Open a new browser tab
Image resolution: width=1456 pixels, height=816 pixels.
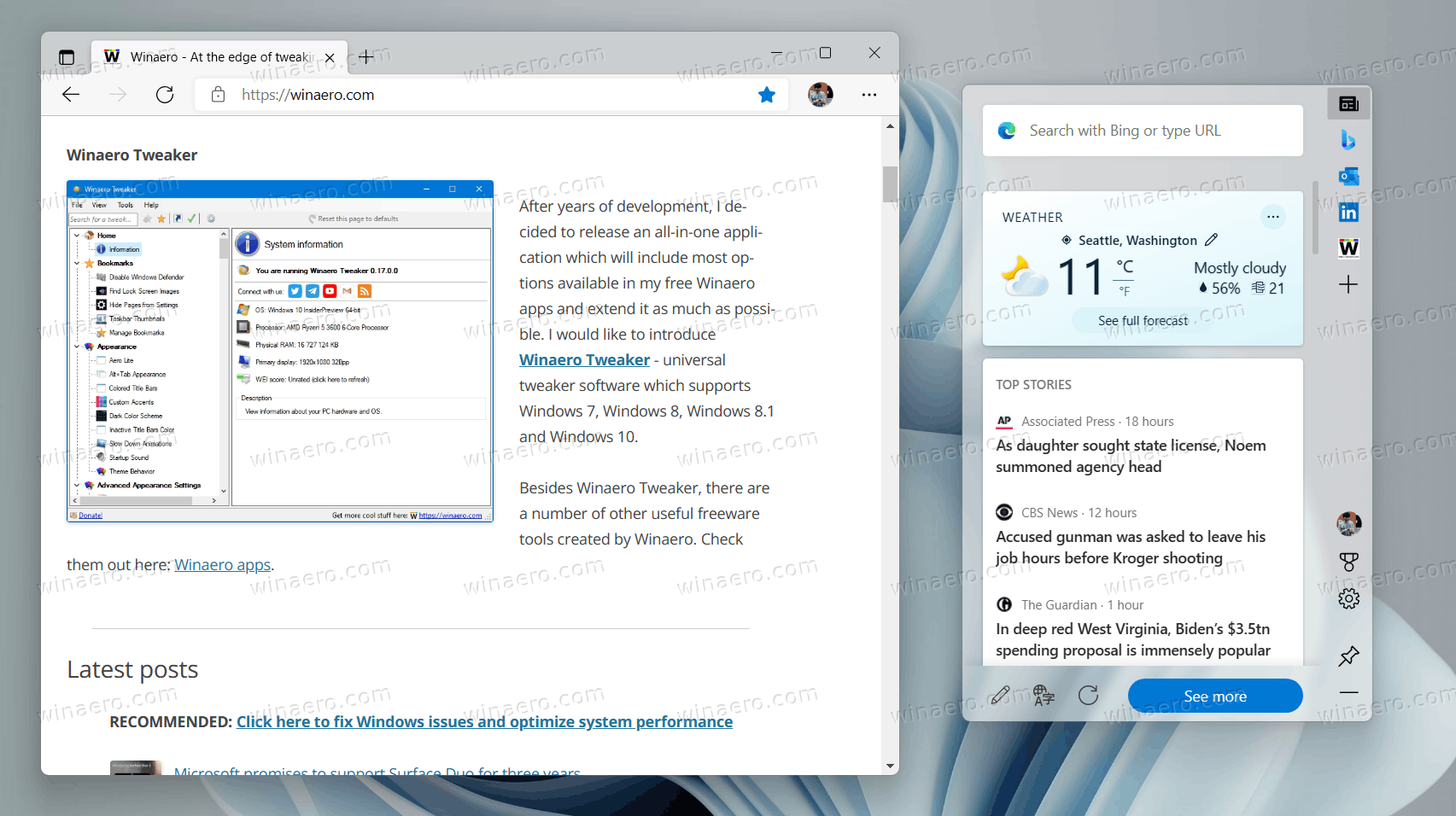(x=366, y=57)
